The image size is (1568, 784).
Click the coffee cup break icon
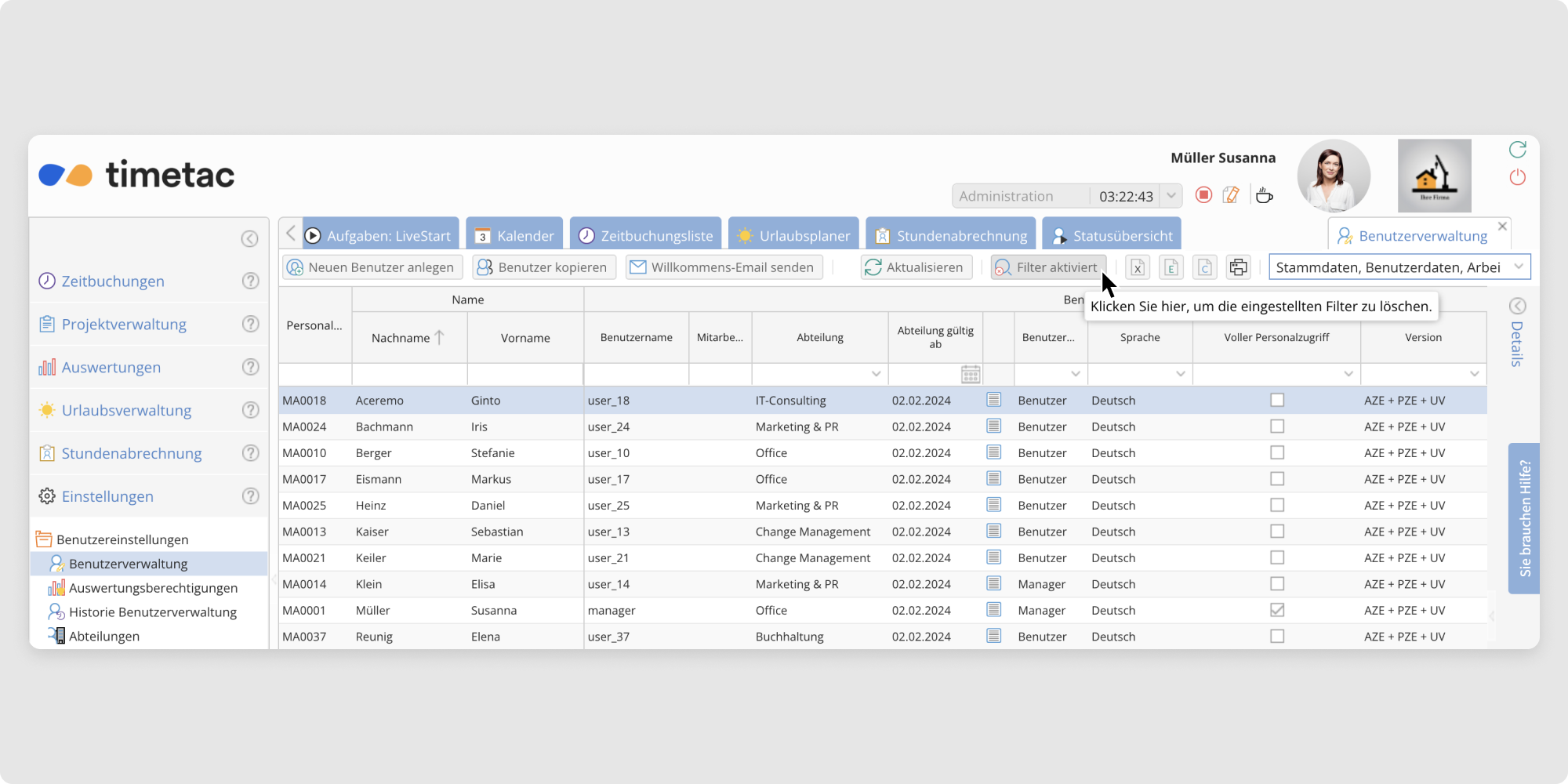(1264, 195)
